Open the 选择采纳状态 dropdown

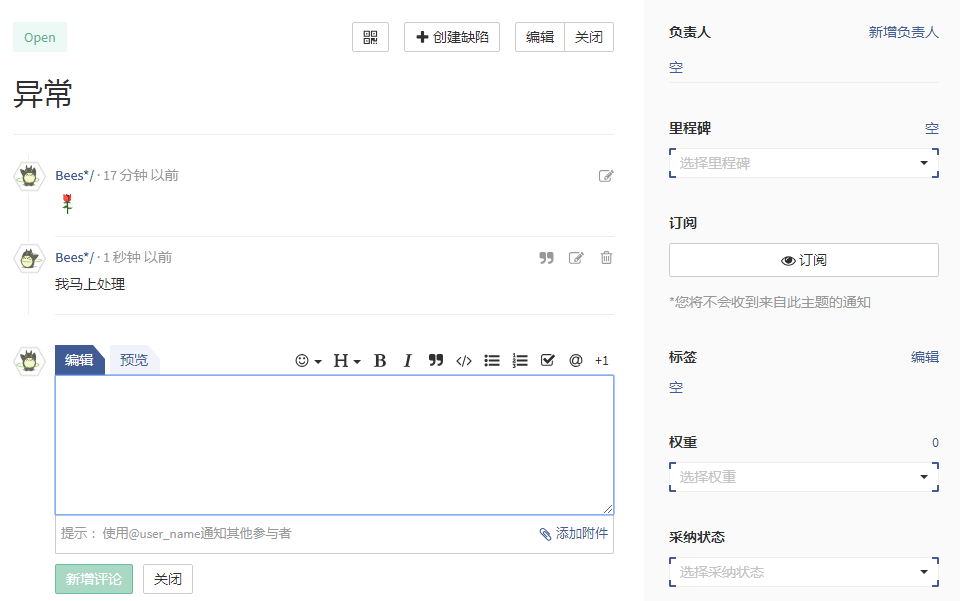803,572
